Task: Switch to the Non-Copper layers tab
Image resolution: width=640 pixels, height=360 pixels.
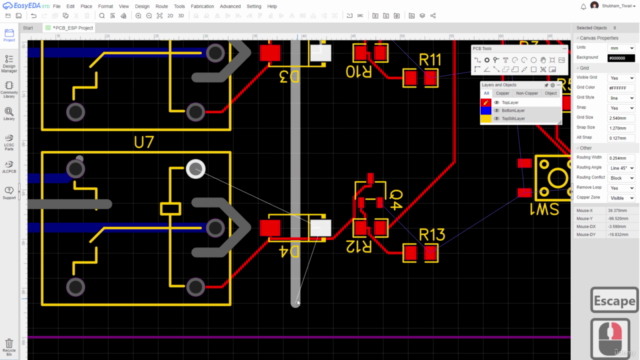Action: click(x=527, y=93)
